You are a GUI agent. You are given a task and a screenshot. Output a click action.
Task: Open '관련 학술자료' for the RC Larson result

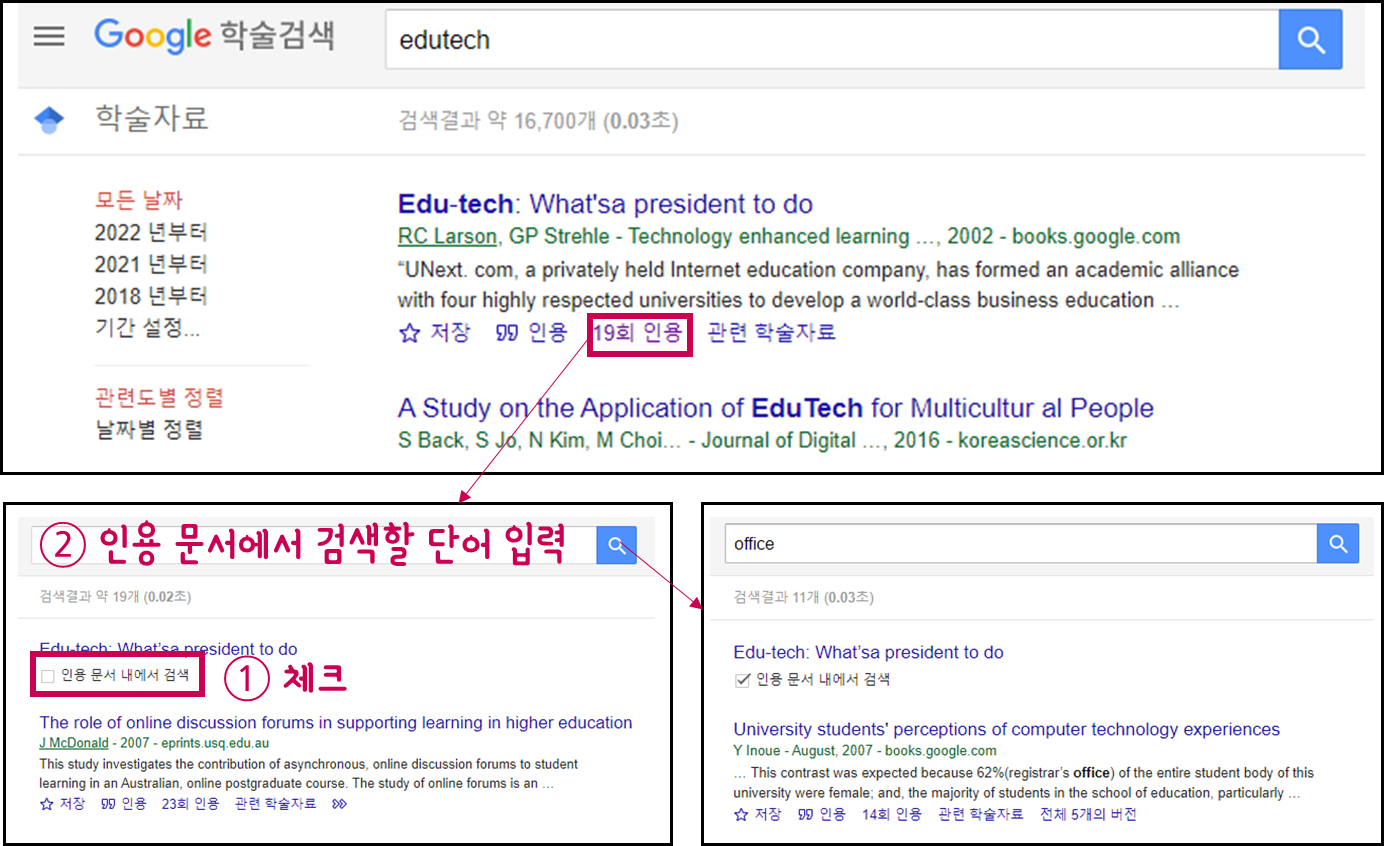coord(771,332)
